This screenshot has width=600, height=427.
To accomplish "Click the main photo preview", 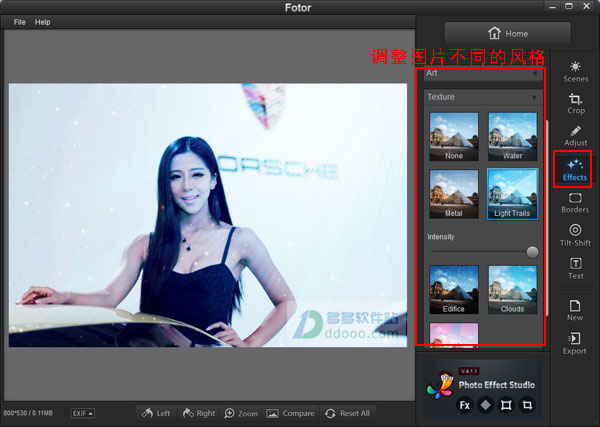I will pos(208,215).
